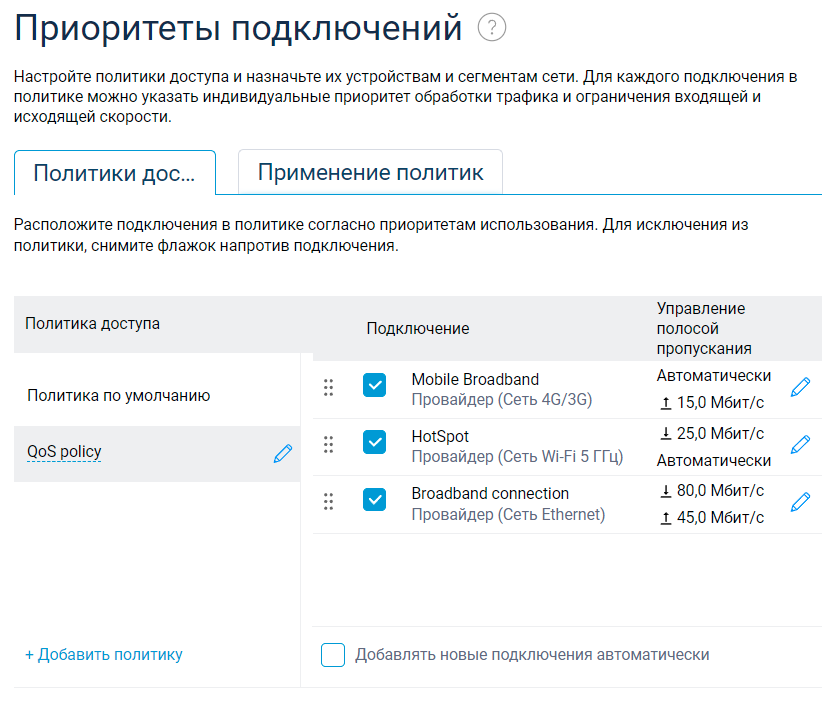This screenshot has width=840, height=708.
Task: Select the QoS policy entry
Action: [64, 453]
